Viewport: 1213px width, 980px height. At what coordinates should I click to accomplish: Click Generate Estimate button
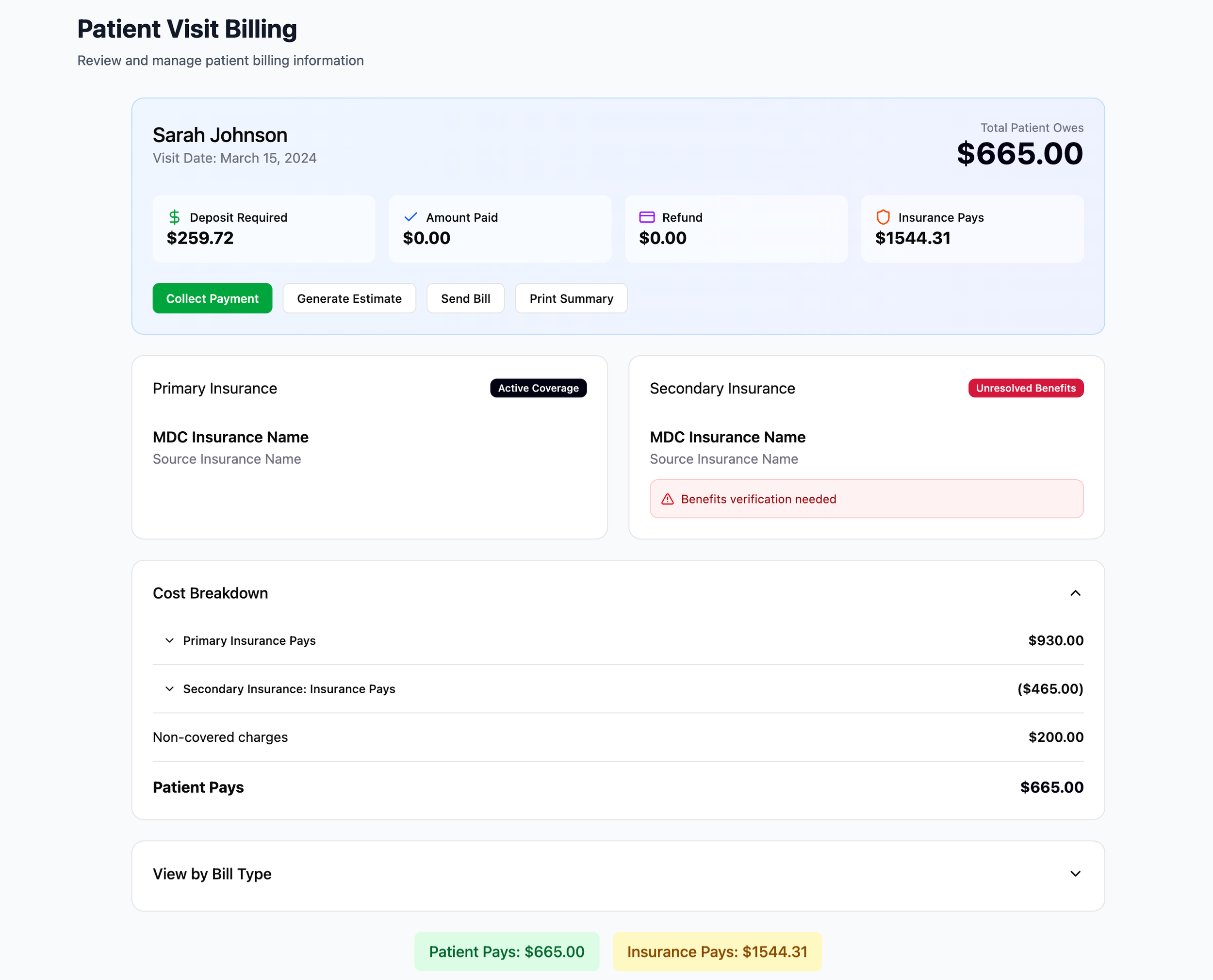(x=349, y=299)
